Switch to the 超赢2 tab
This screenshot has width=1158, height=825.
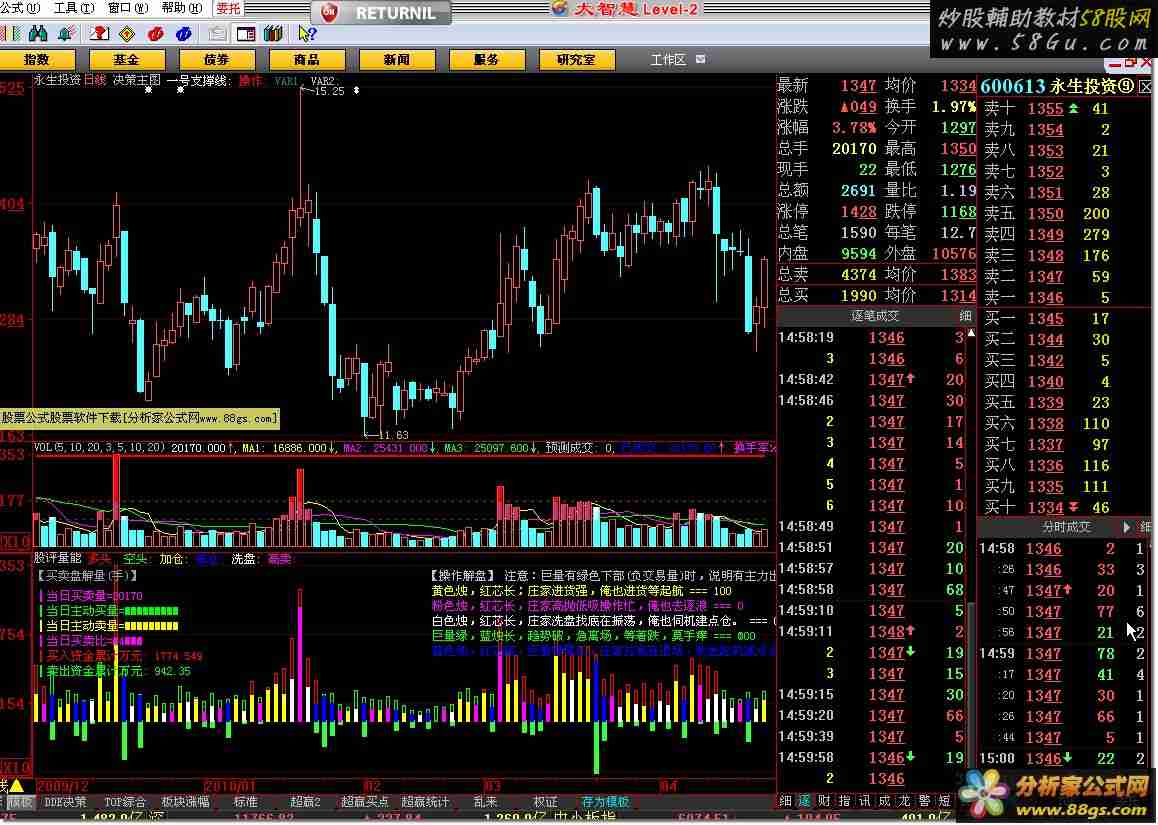click(305, 802)
